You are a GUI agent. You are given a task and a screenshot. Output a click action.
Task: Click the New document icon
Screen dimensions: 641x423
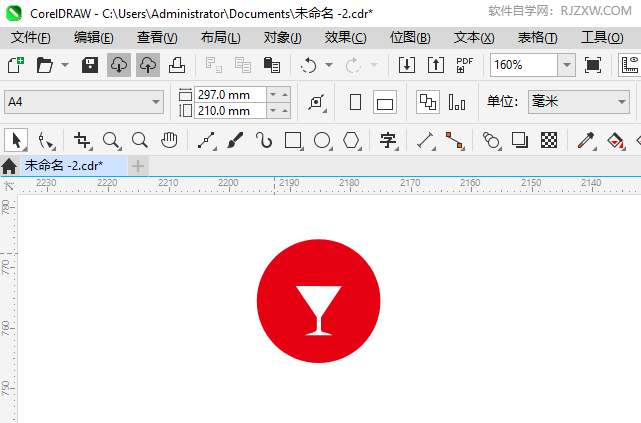16,65
